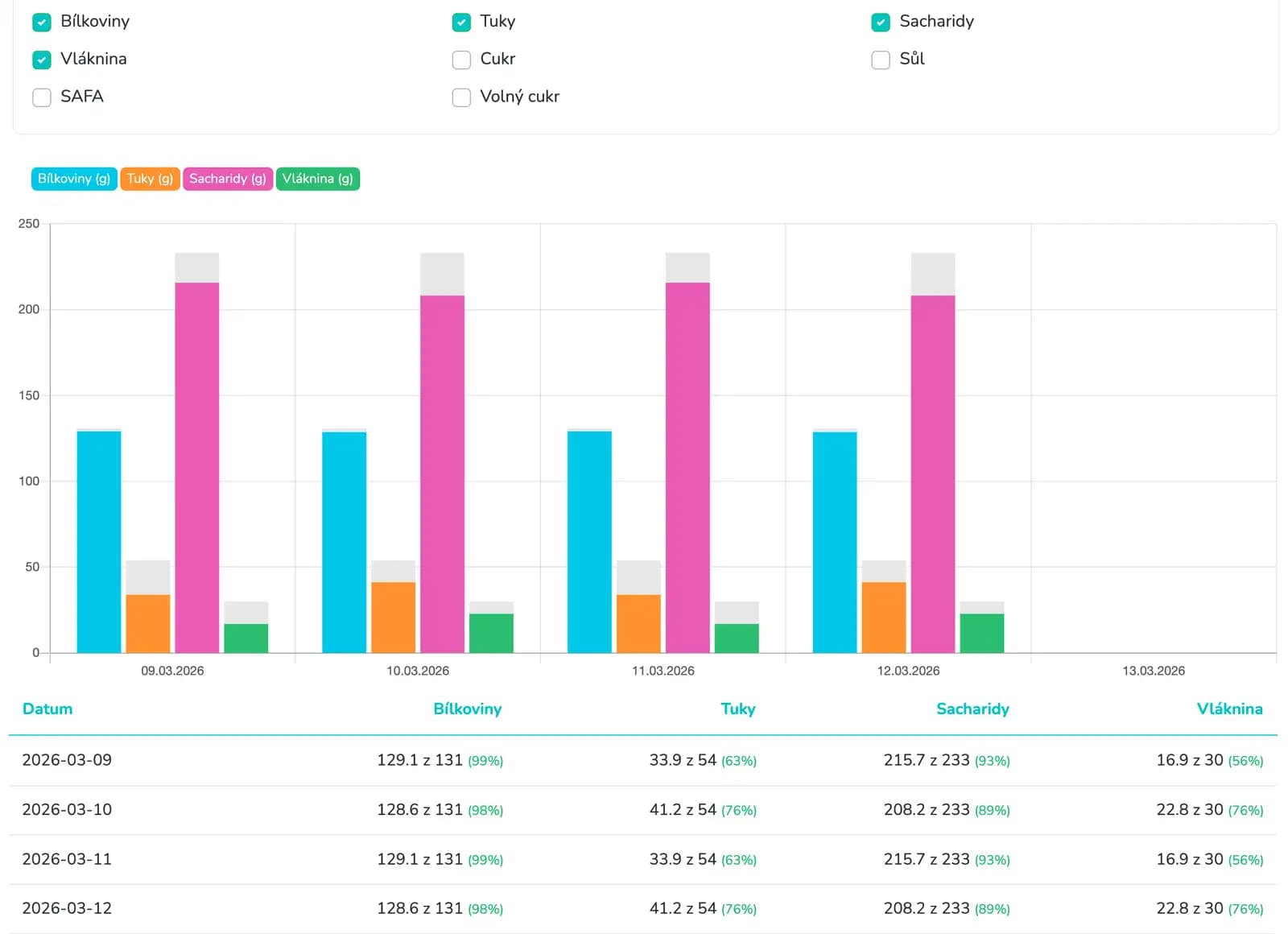1288x934 pixels.
Task: Click the Tuky table column header
Action: click(737, 709)
